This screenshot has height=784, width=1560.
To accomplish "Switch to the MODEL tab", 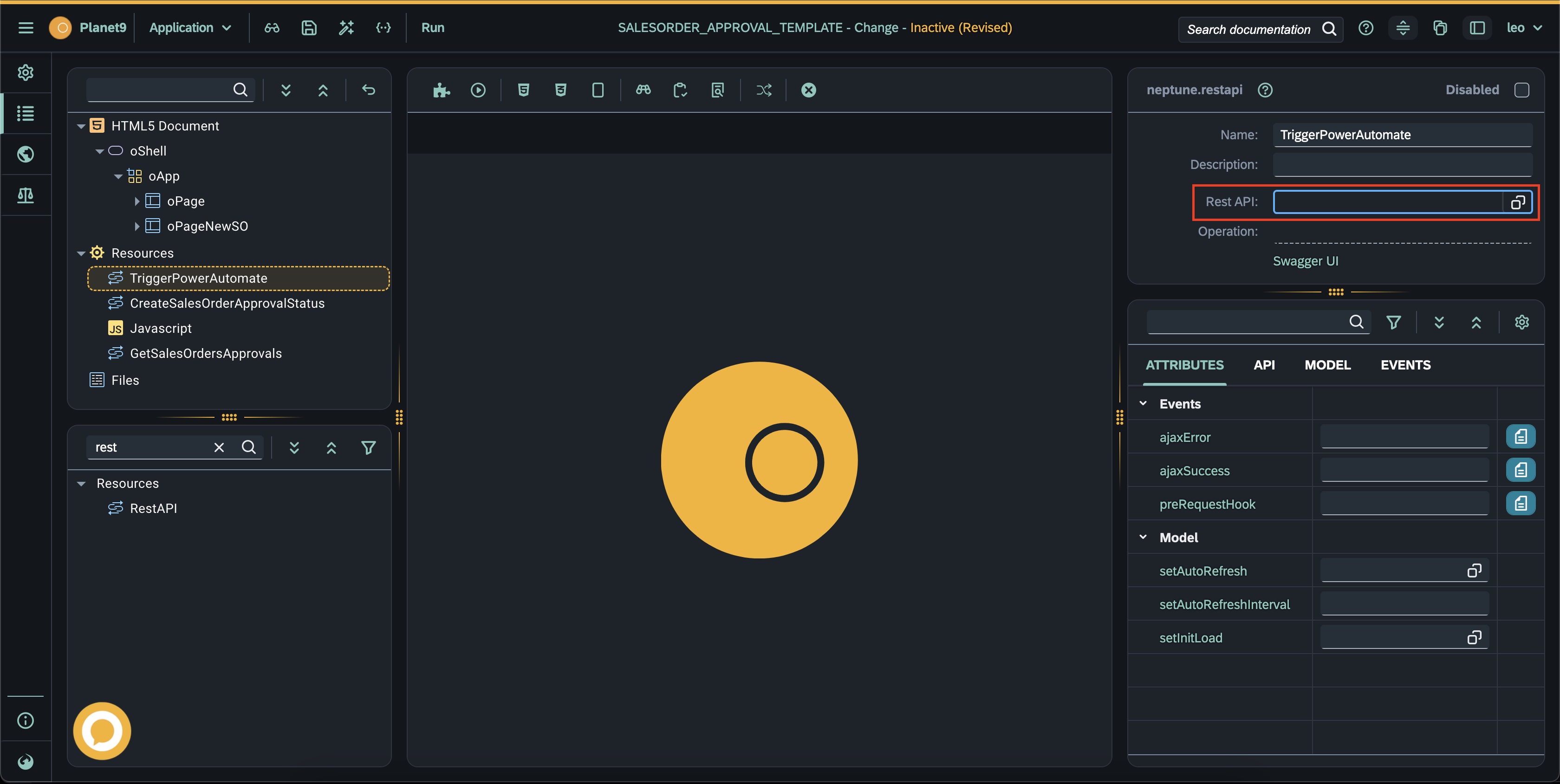I will (1327, 365).
